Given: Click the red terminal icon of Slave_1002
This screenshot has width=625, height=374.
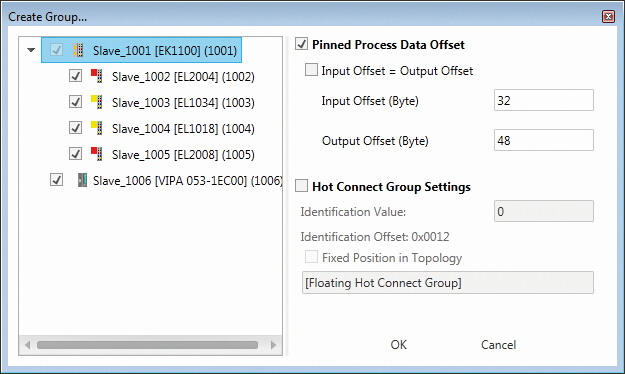Looking at the screenshot, I should coord(96,76).
